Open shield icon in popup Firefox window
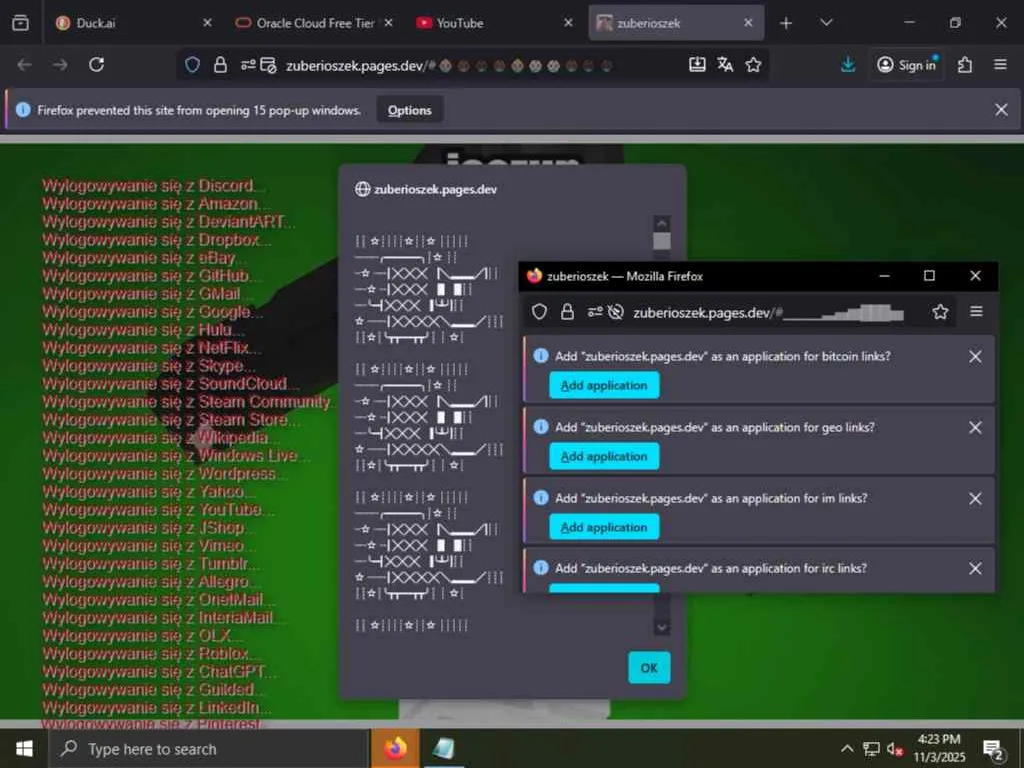The width and height of the screenshot is (1024, 768). [539, 312]
